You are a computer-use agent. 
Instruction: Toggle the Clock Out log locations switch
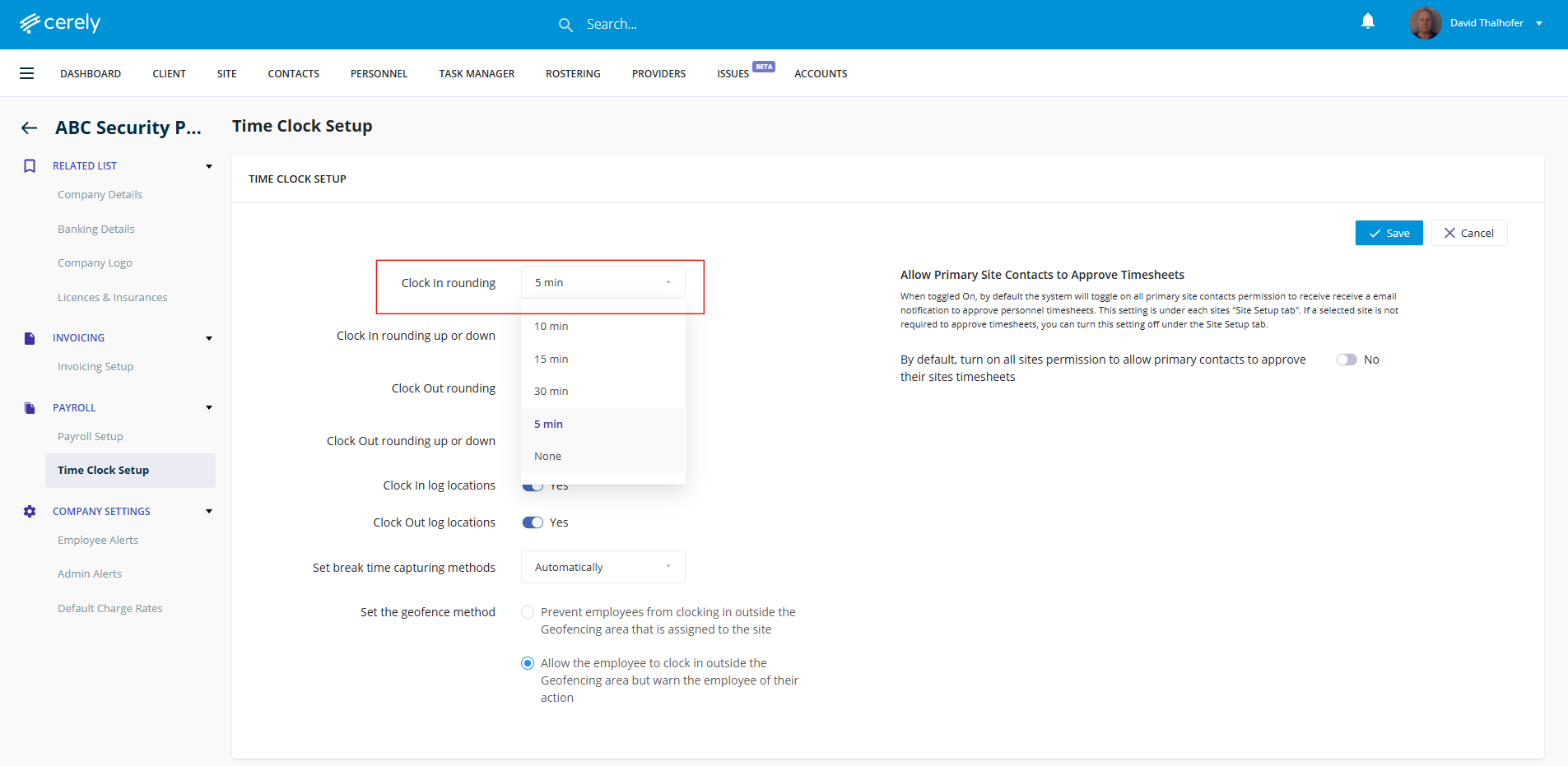pos(533,522)
